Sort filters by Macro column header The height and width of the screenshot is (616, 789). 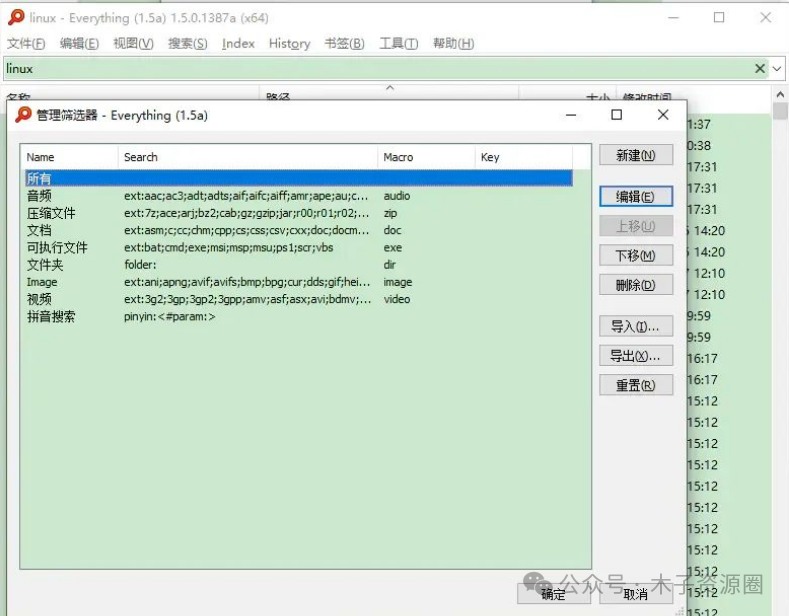pyautogui.click(x=426, y=157)
